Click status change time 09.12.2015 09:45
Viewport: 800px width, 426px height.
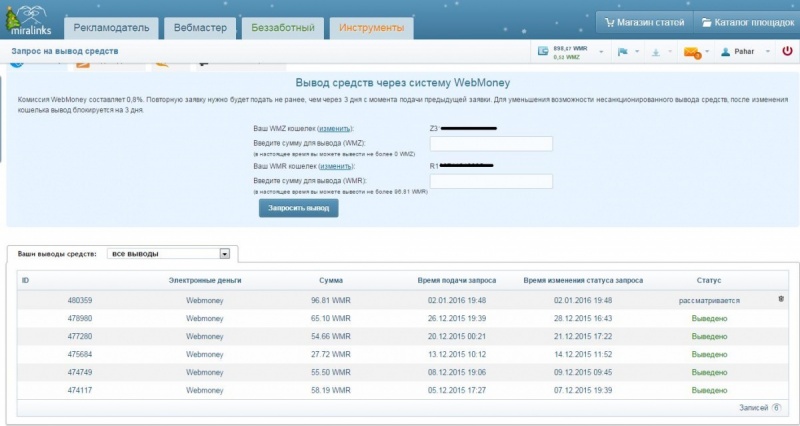coord(583,372)
